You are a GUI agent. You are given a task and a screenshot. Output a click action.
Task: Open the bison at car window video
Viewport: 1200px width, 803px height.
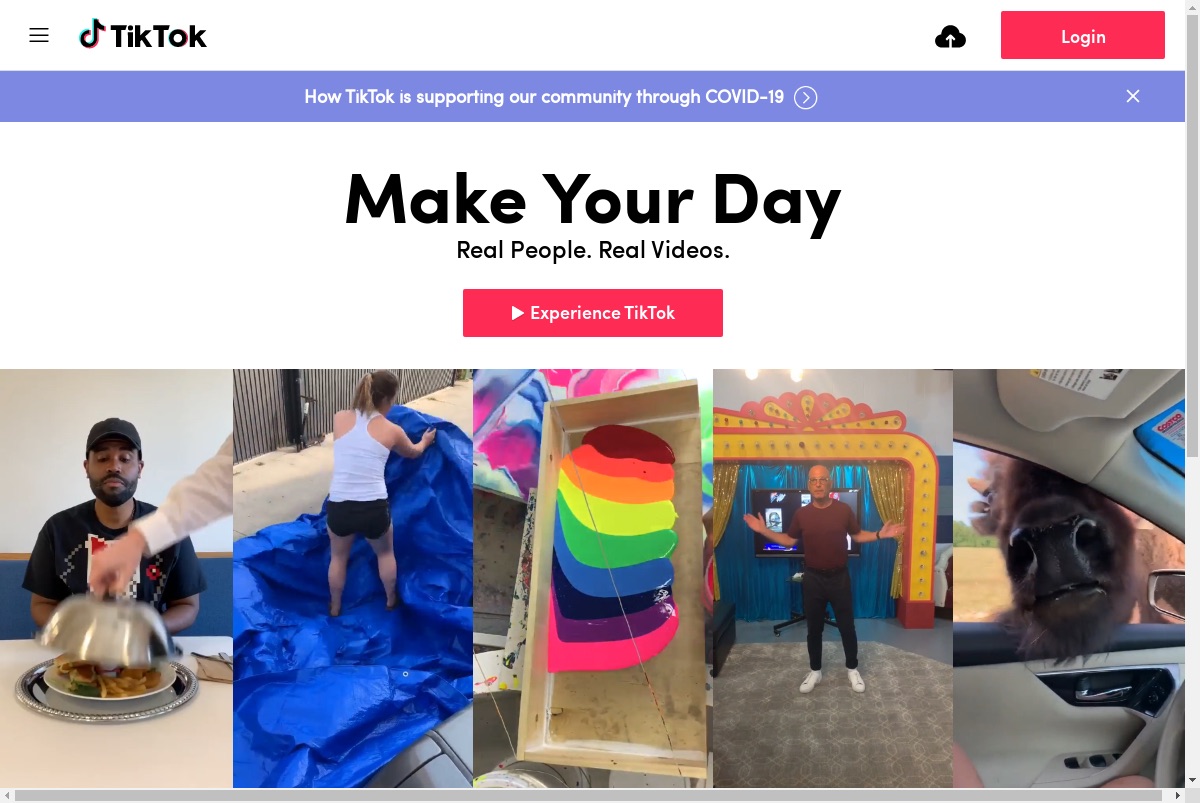1069,578
